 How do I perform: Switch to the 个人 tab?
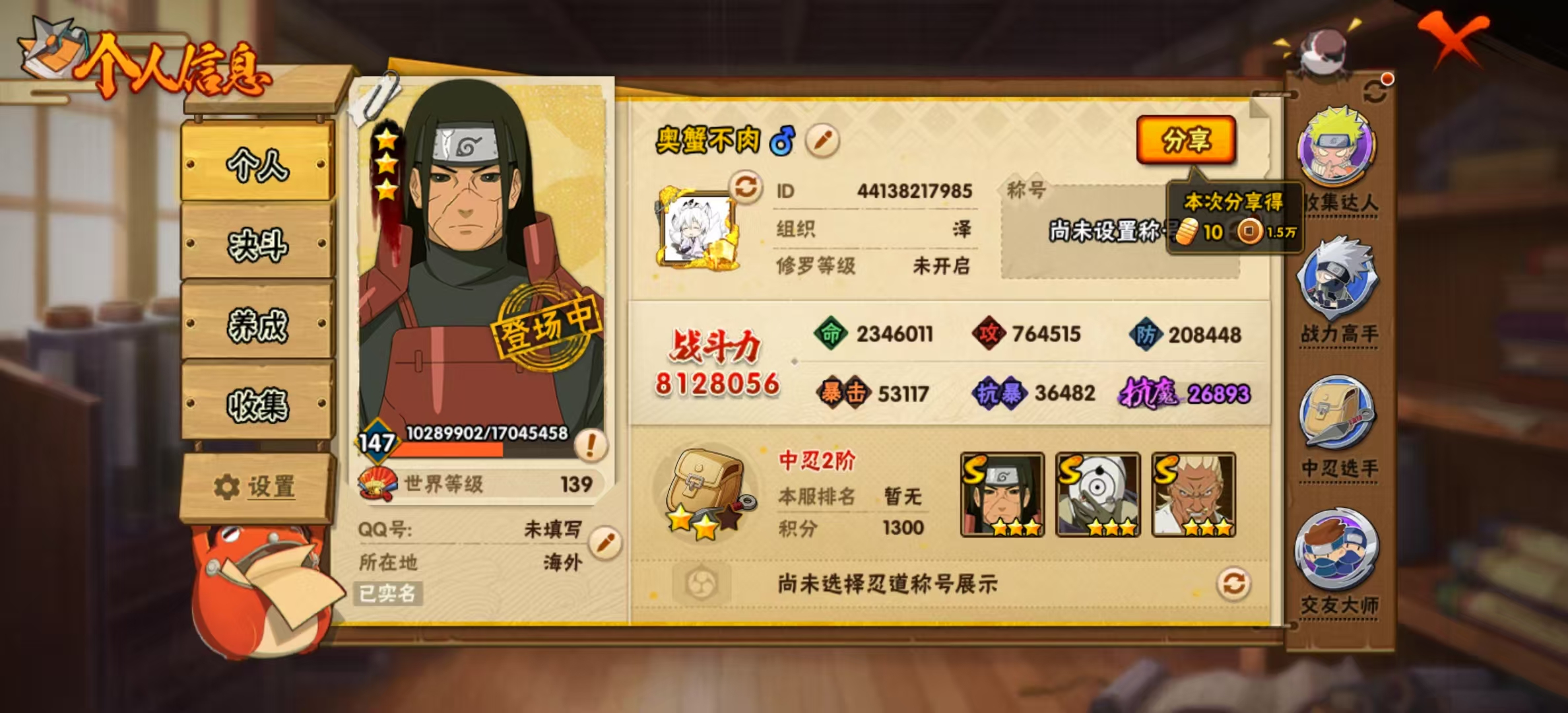[x=258, y=162]
